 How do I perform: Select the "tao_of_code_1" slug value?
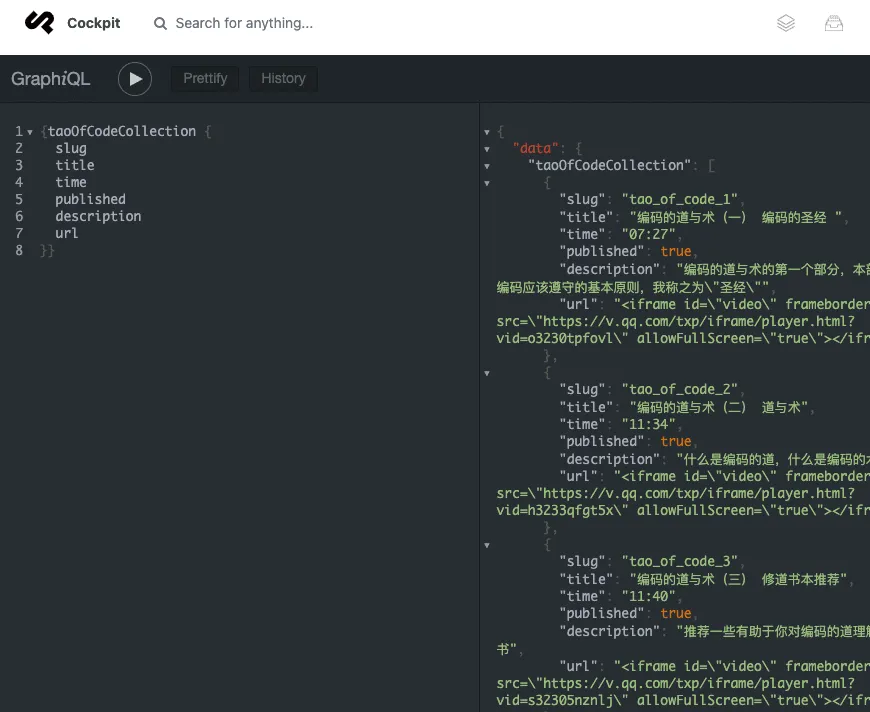click(680, 199)
